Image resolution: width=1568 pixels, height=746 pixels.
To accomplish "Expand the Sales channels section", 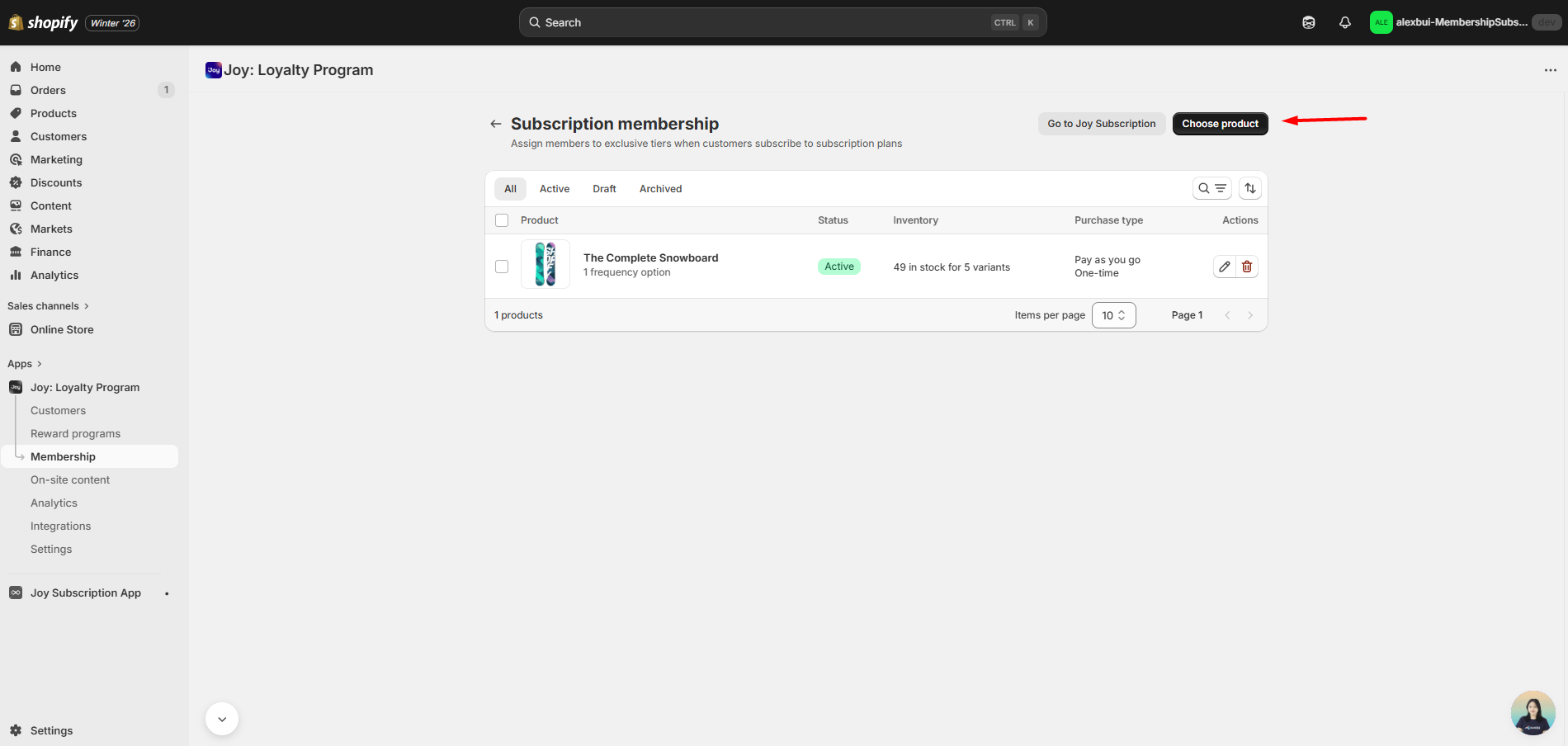I will (48, 306).
